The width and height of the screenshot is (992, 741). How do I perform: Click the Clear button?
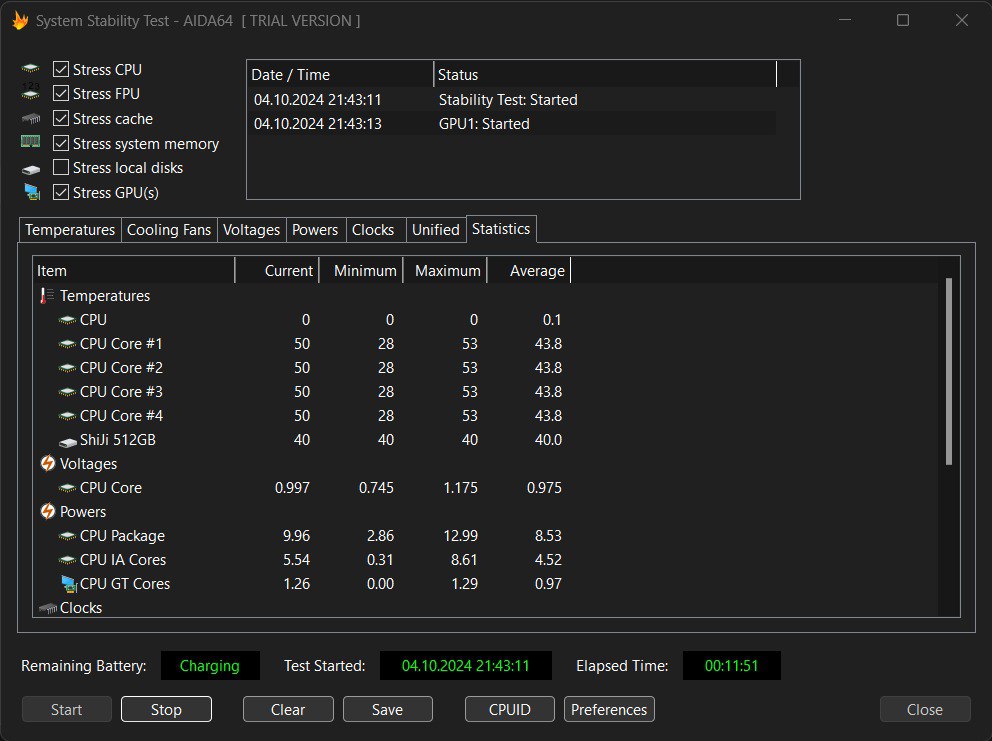288,709
